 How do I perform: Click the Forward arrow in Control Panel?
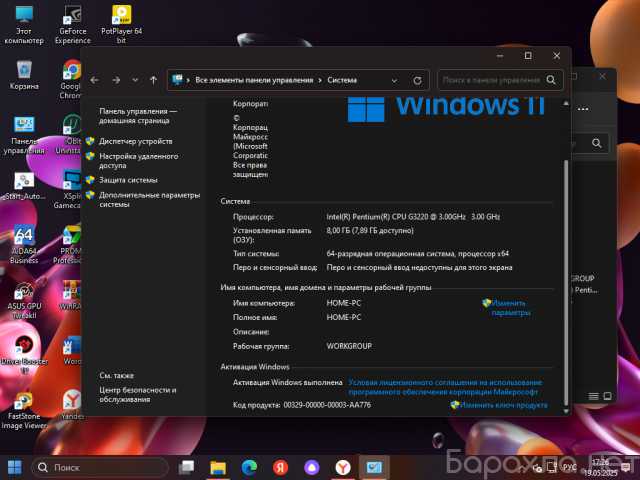point(116,80)
